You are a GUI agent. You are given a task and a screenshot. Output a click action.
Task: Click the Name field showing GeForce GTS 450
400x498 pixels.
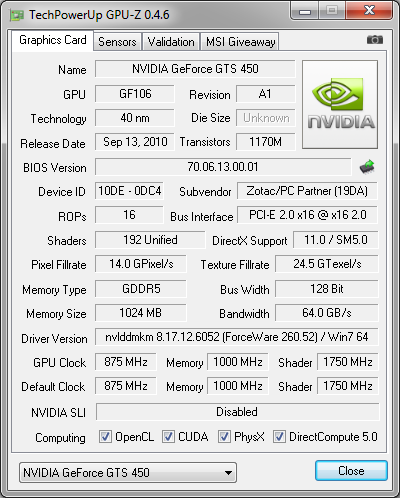[x=195, y=69]
